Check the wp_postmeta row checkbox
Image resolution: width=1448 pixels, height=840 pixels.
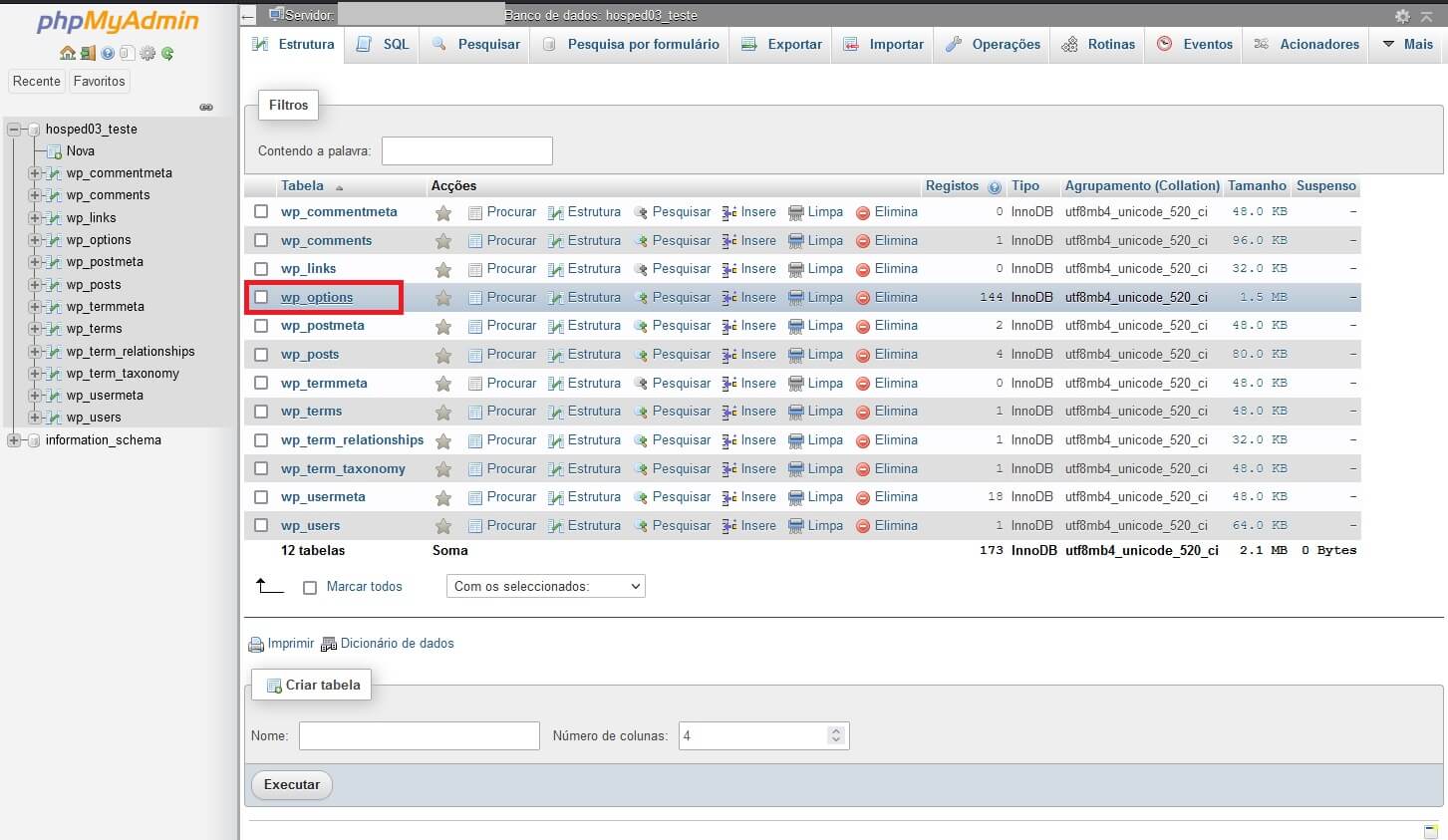coord(261,325)
